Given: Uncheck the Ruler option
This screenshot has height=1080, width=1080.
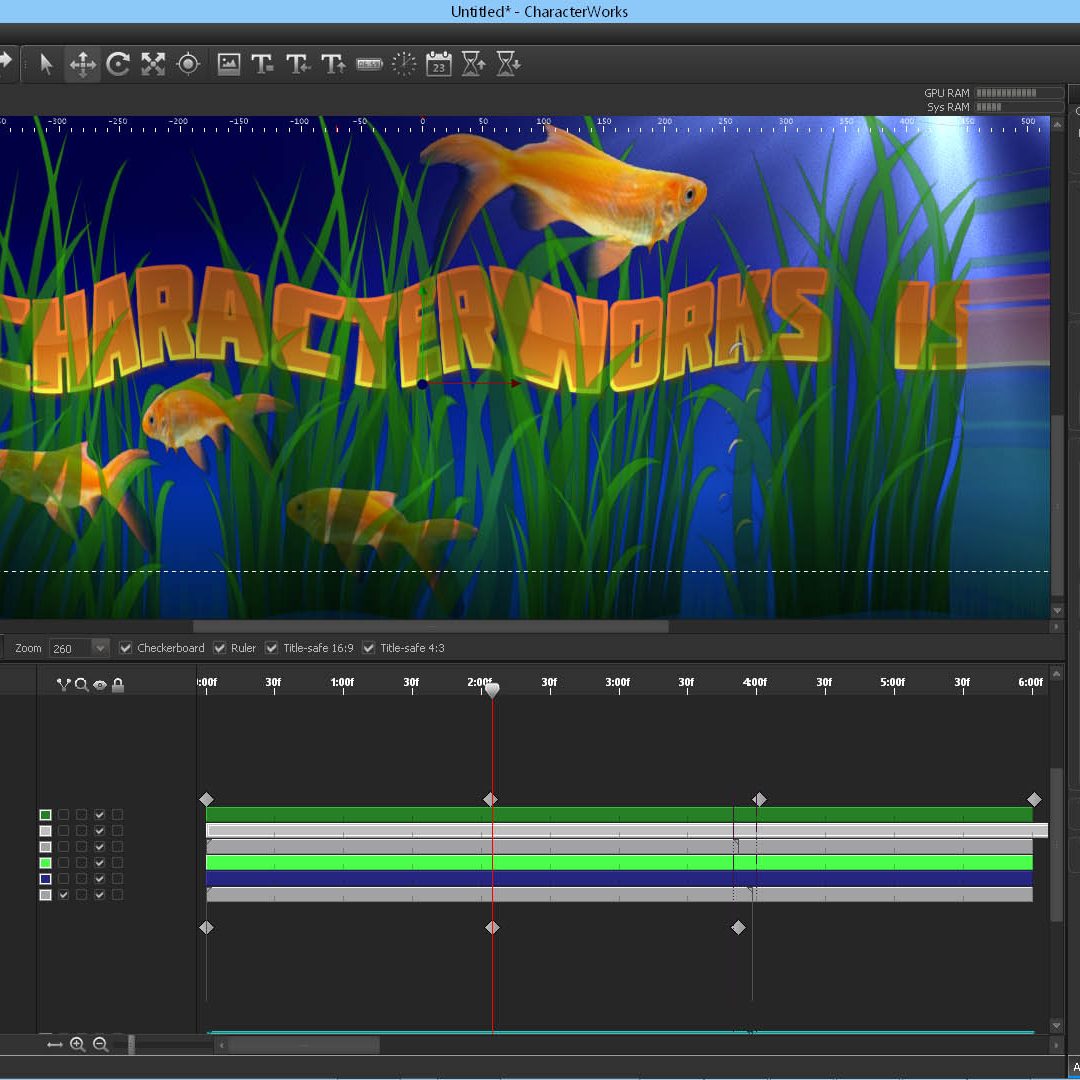Looking at the screenshot, I should point(220,648).
